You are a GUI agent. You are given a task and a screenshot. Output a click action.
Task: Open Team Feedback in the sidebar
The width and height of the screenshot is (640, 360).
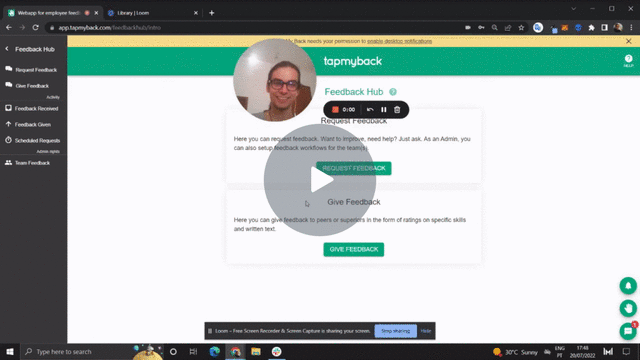point(33,163)
